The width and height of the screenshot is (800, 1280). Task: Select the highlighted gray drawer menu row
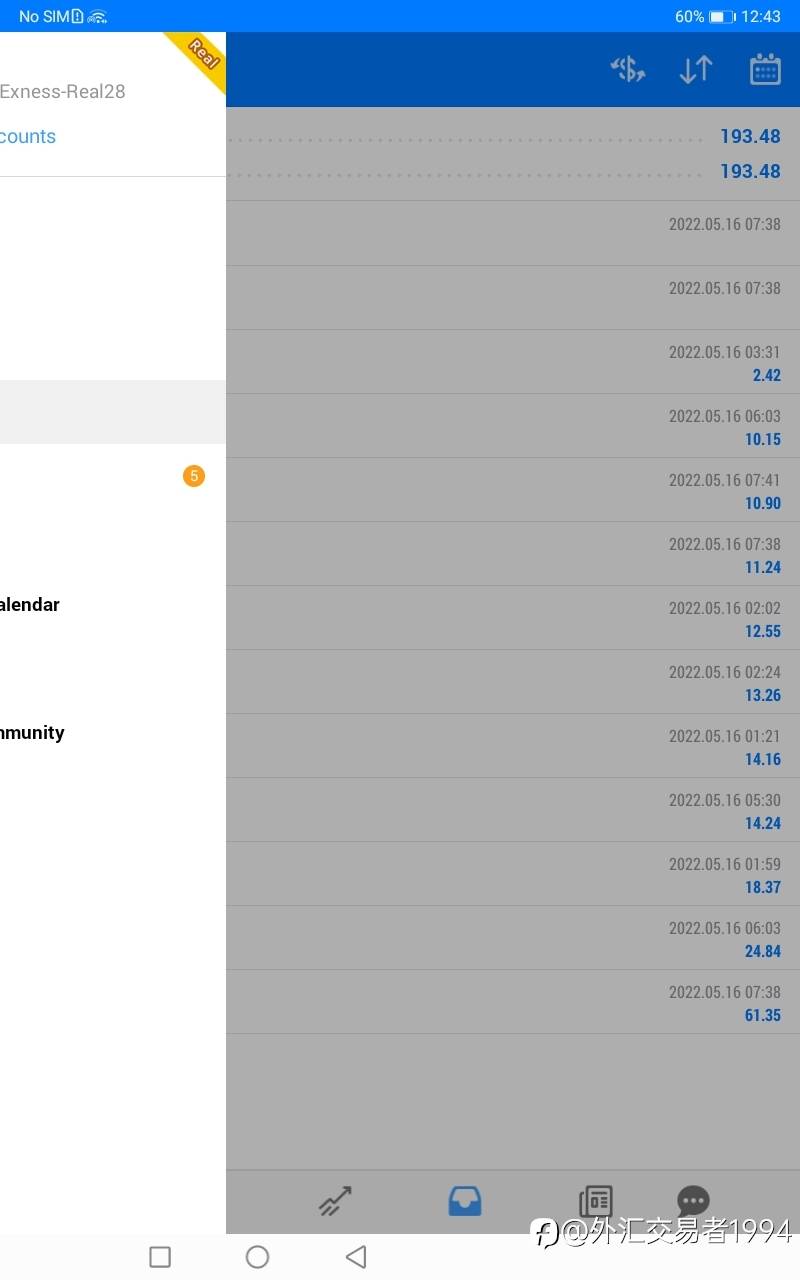112,412
